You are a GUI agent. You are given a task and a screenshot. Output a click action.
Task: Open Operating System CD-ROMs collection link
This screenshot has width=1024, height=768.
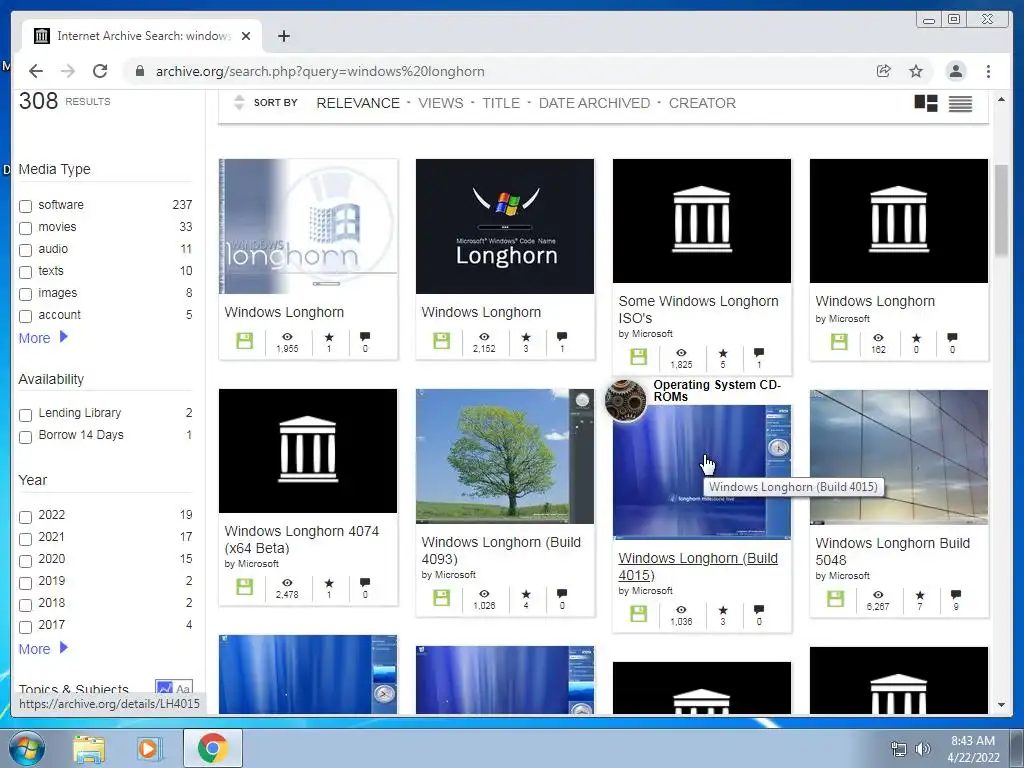(x=717, y=391)
